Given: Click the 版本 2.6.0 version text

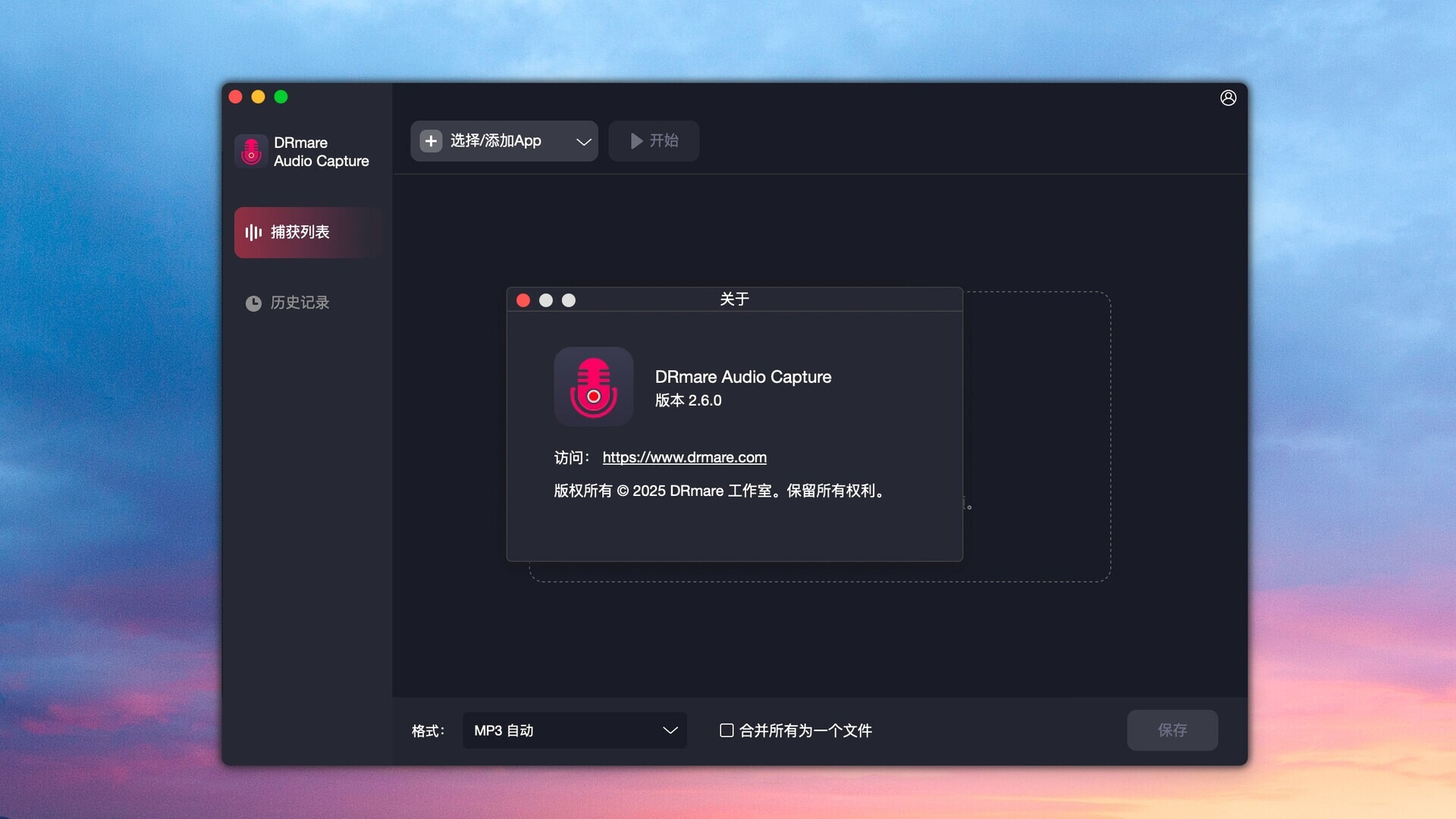Looking at the screenshot, I should tap(688, 400).
